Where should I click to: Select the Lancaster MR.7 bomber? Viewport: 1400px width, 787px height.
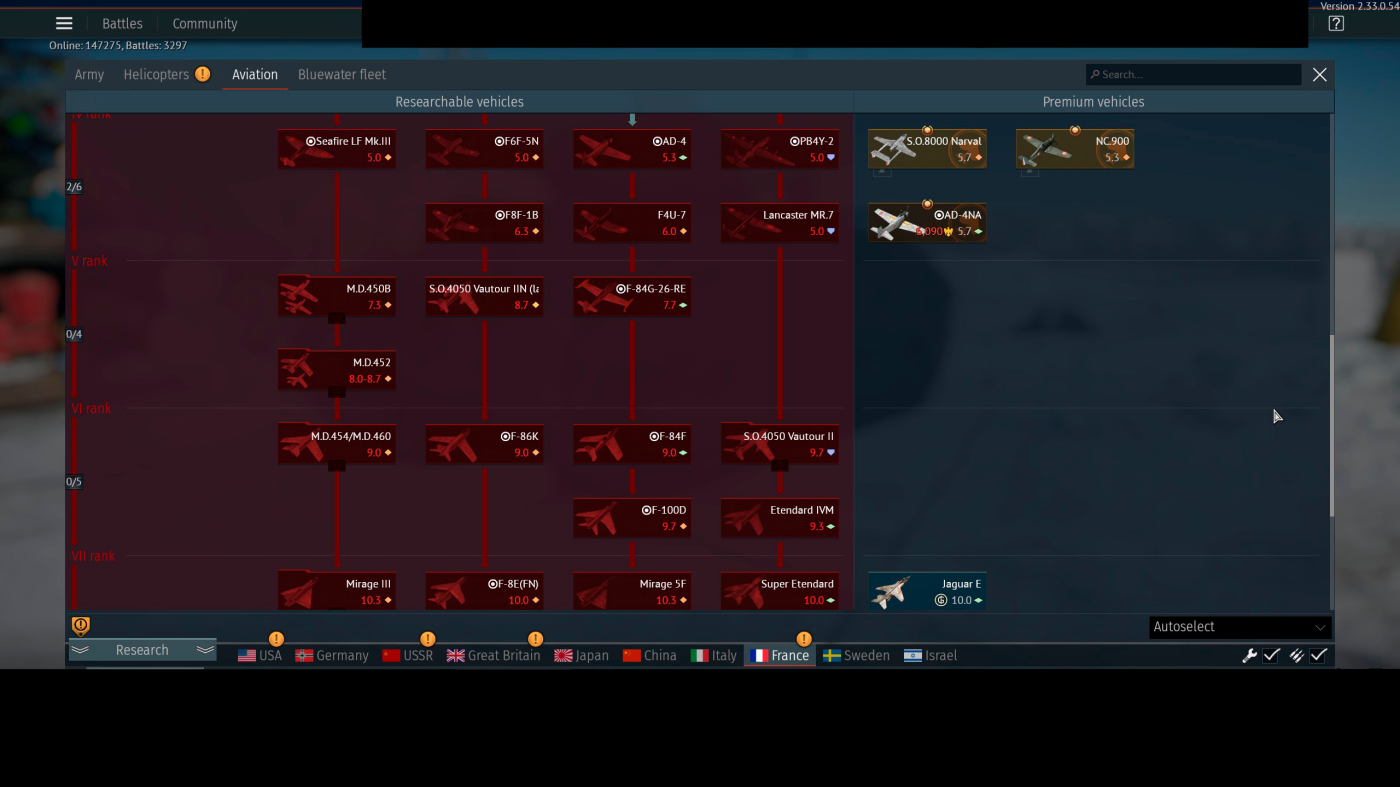point(780,223)
